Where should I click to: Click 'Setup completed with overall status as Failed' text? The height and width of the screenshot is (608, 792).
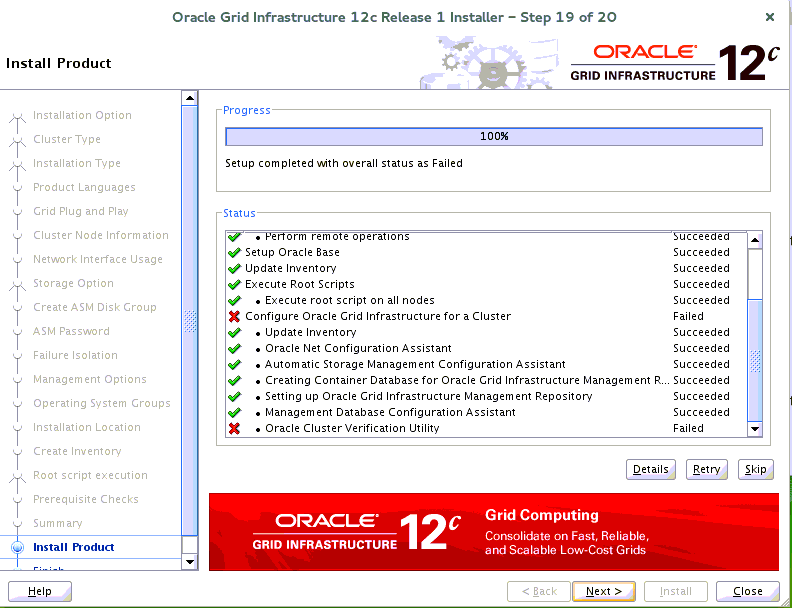343,163
